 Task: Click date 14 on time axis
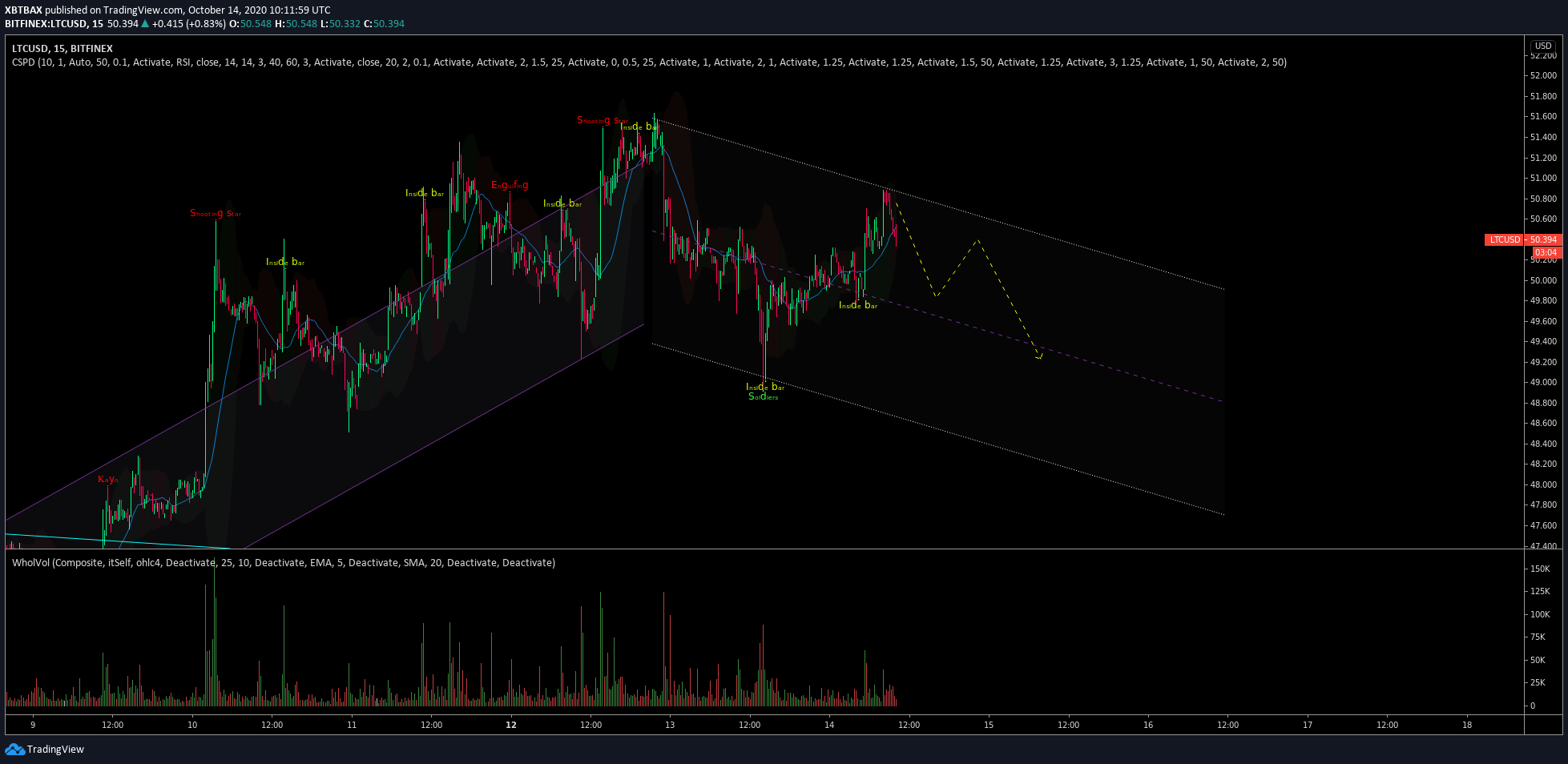[x=829, y=725]
